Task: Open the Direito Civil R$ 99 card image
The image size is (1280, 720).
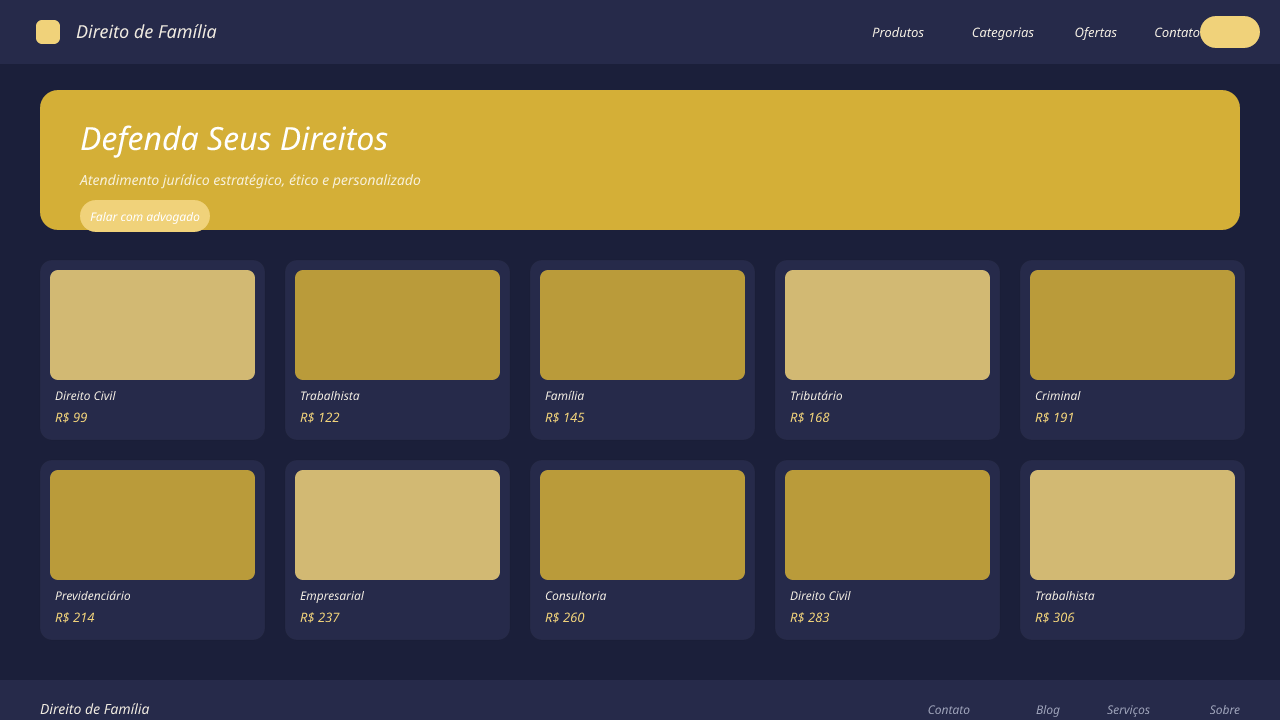Action: click(152, 325)
